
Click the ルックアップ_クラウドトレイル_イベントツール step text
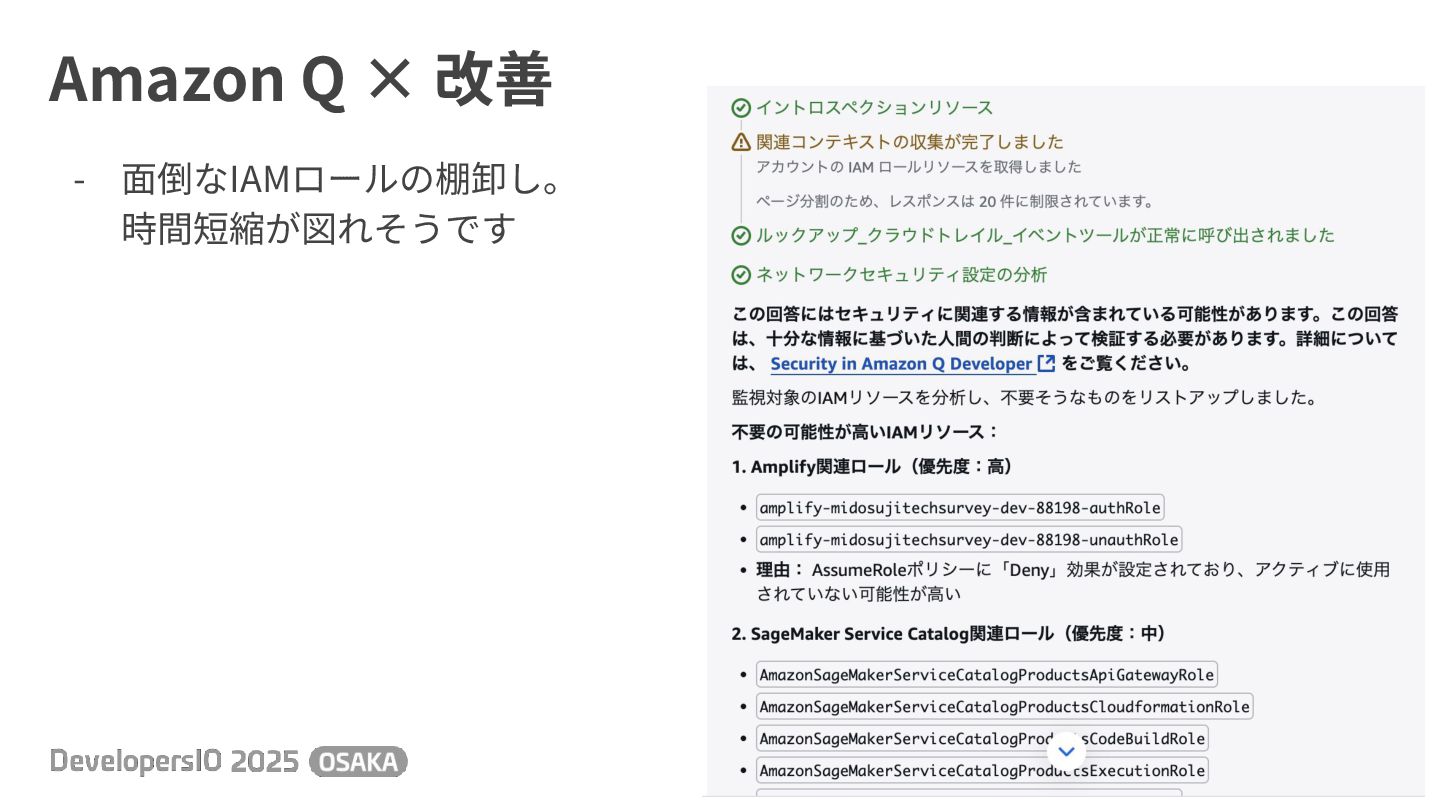[1045, 236]
